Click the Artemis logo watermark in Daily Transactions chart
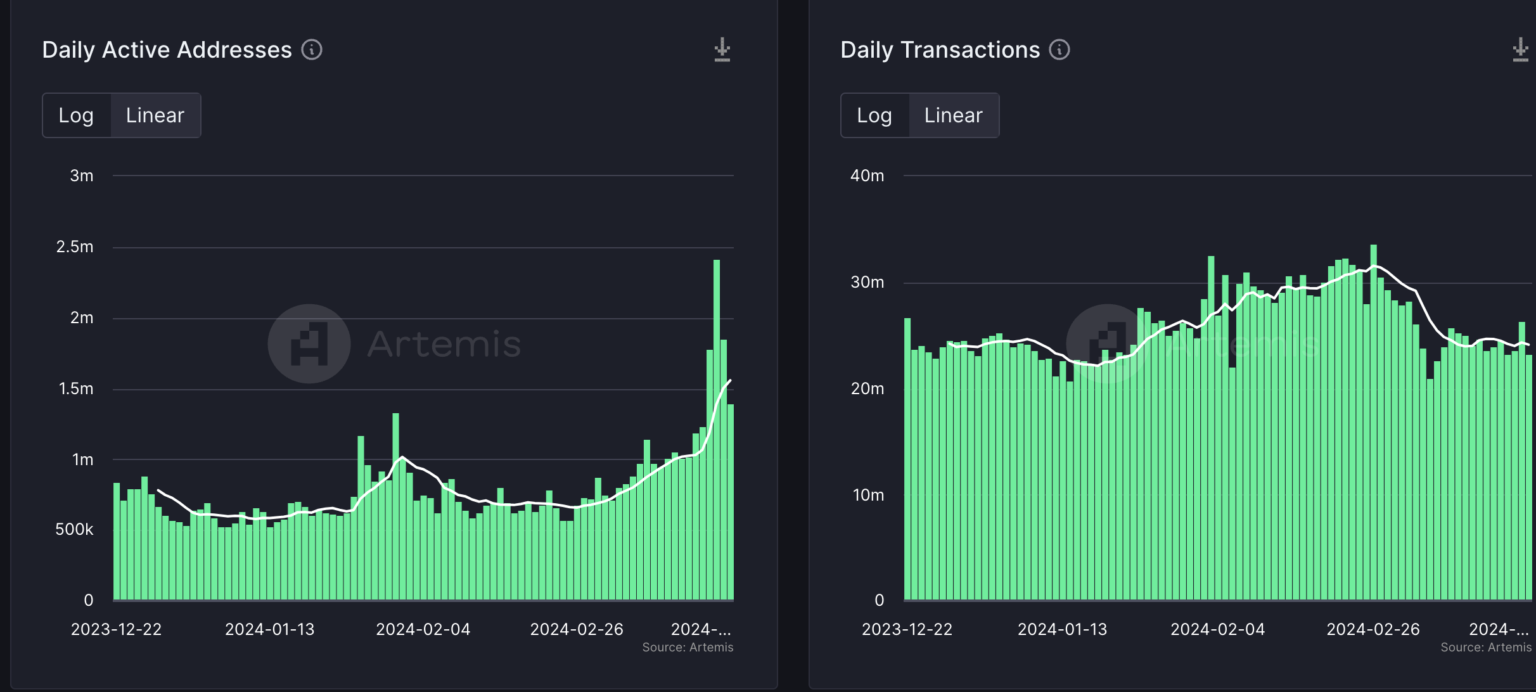 click(1107, 344)
